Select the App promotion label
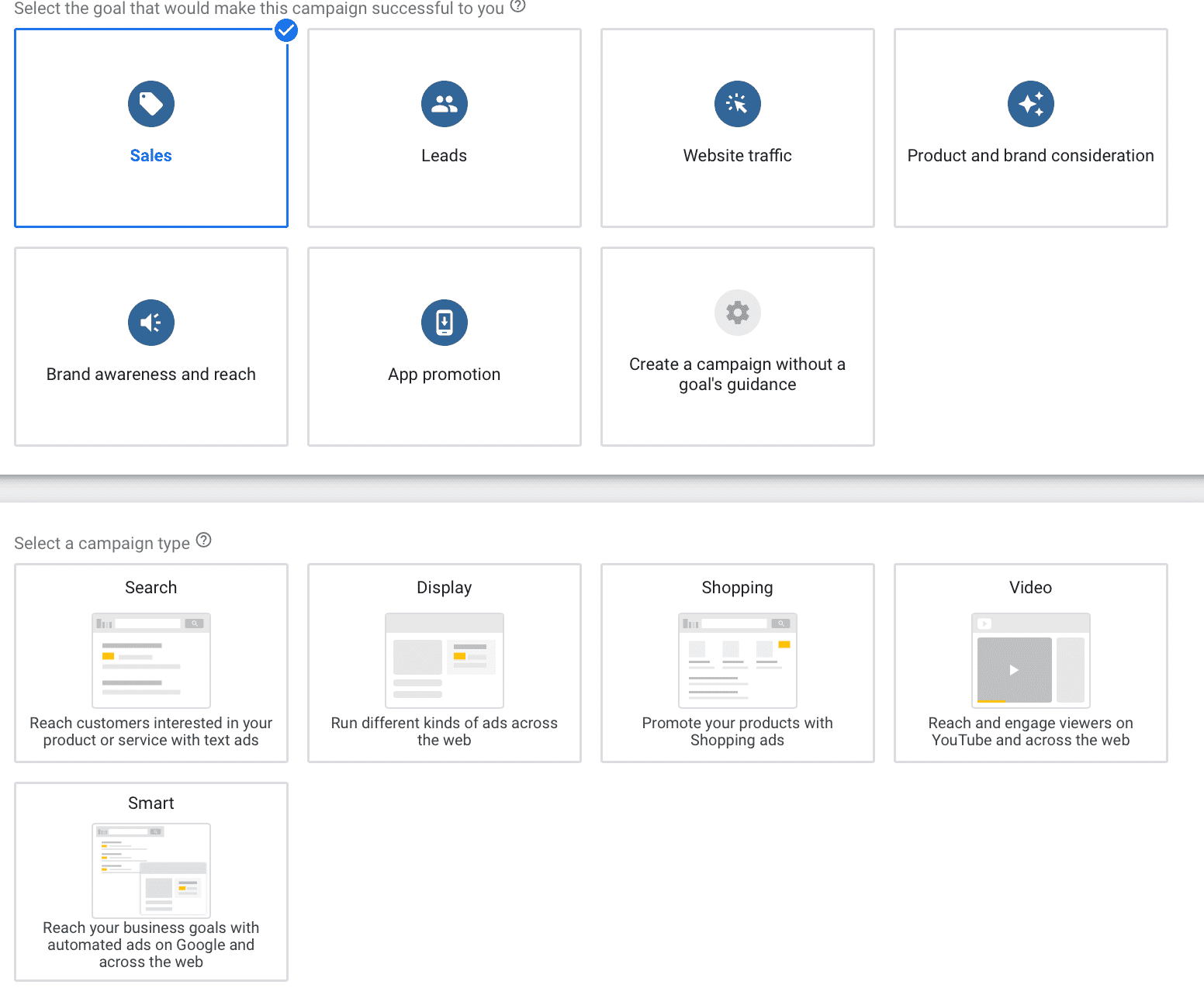 445,375
